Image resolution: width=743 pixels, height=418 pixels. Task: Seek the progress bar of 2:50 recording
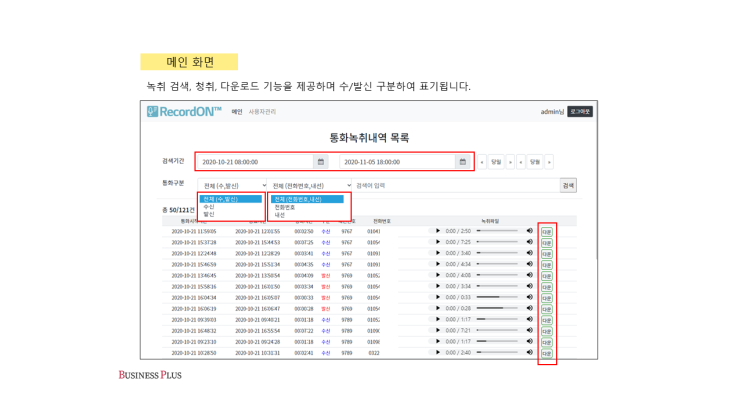(x=497, y=231)
